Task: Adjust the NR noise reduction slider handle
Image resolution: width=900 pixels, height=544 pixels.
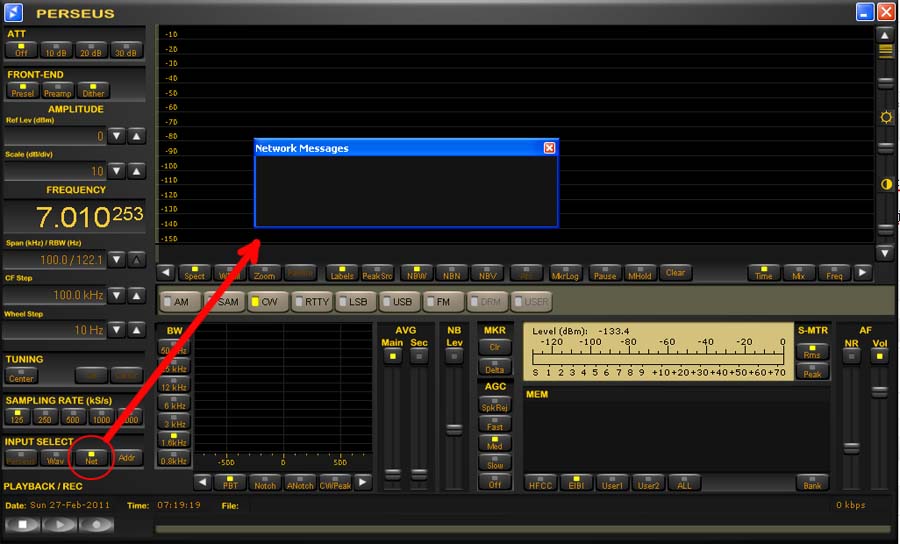Action: (x=852, y=448)
